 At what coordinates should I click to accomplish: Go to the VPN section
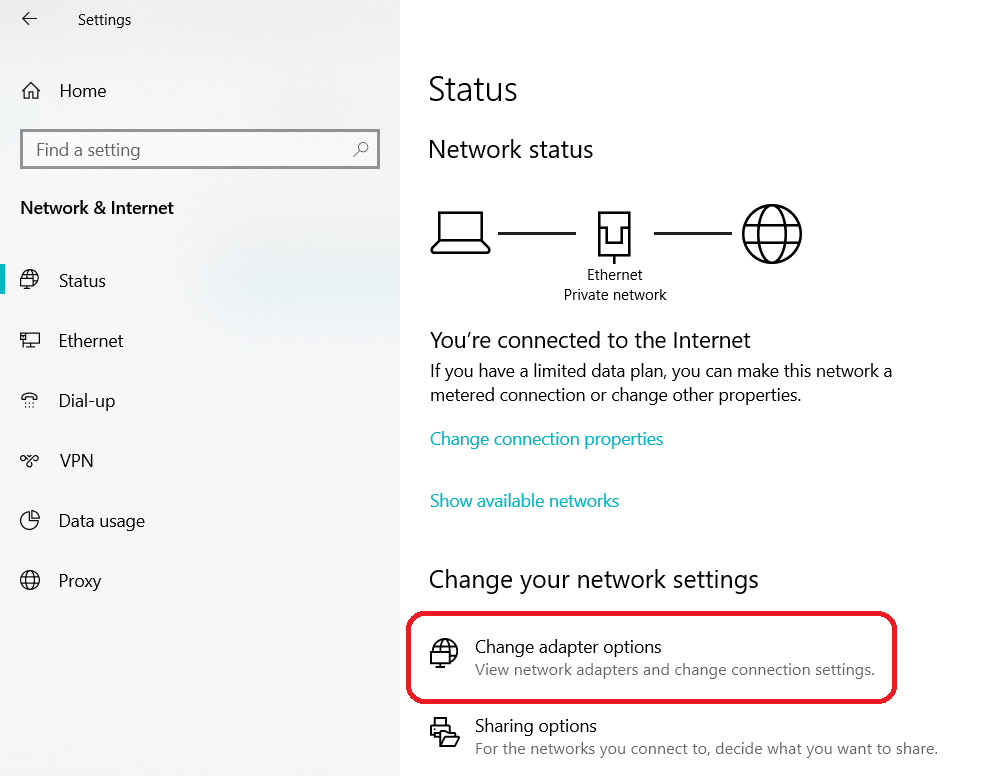tap(76, 461)
